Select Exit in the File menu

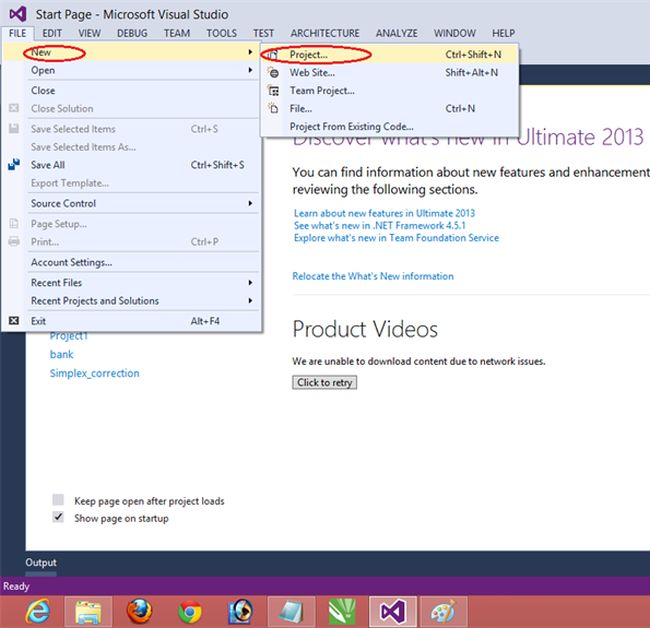131,320
